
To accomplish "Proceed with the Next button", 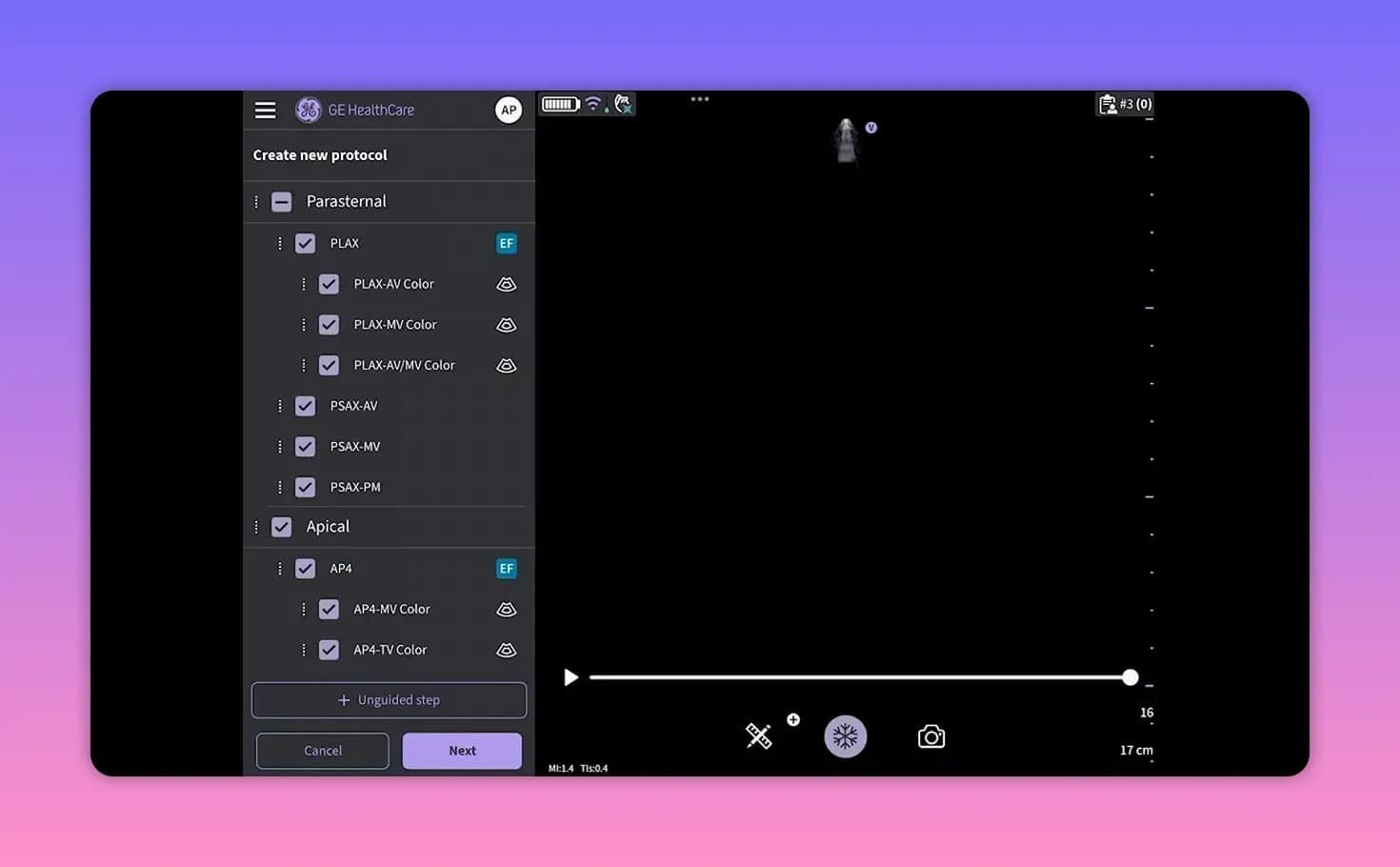I will point(462,751).
